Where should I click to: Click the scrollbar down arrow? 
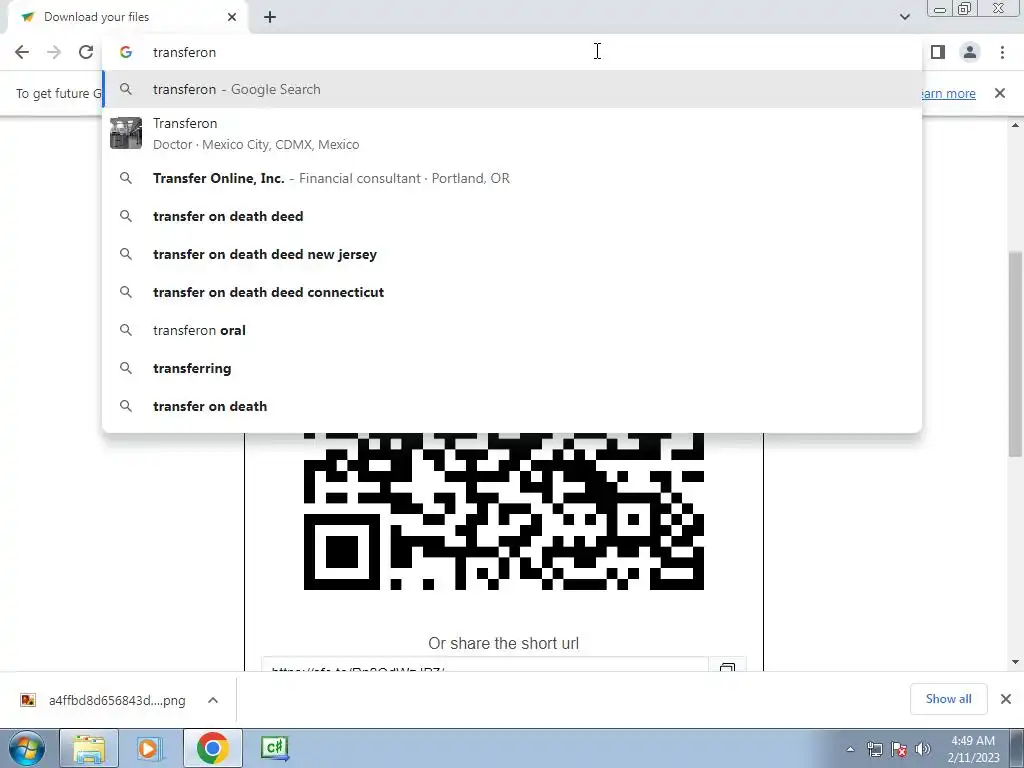tap(1016, 662)
